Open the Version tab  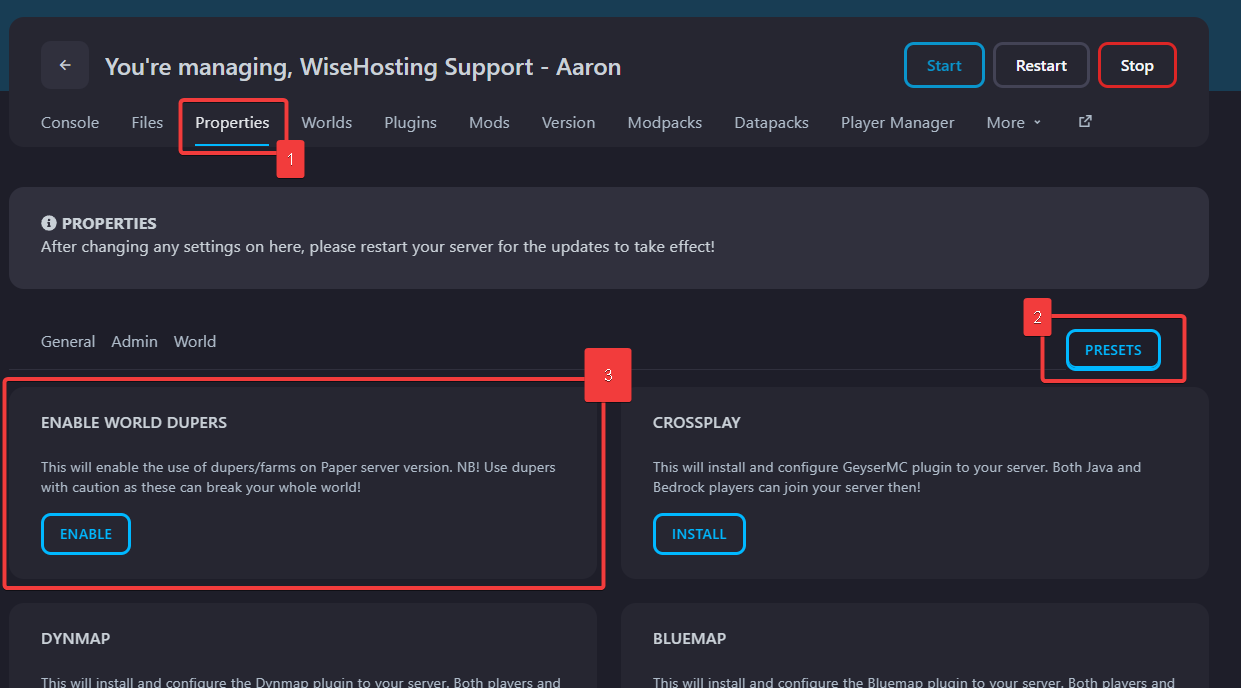tap(568, 123)
